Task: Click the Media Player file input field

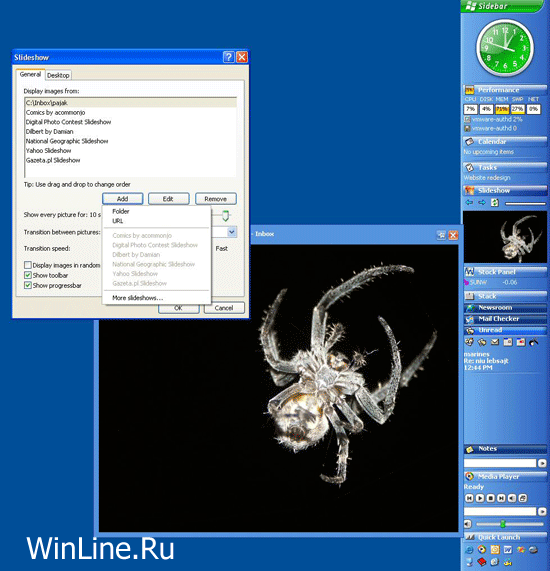Action: pos(500,511)
